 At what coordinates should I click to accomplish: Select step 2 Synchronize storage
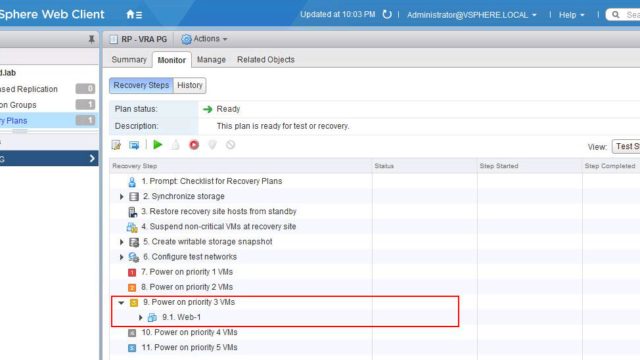[x=184, y=196]
